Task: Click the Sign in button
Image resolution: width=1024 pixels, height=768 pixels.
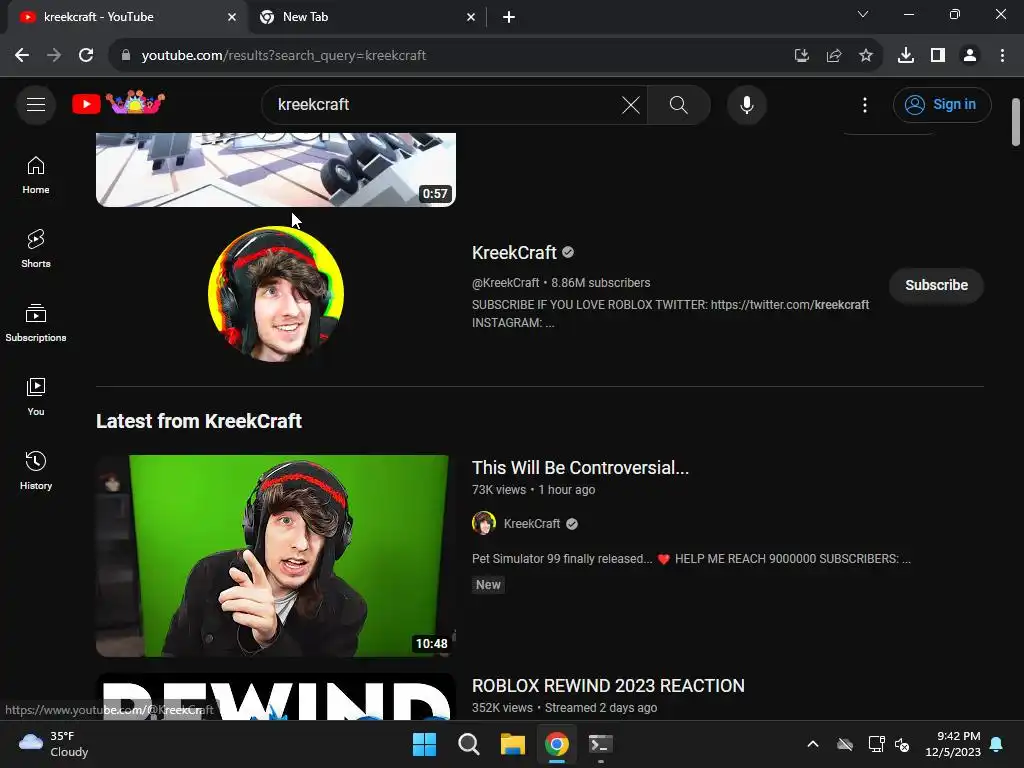Action: [x=942, y=104]
